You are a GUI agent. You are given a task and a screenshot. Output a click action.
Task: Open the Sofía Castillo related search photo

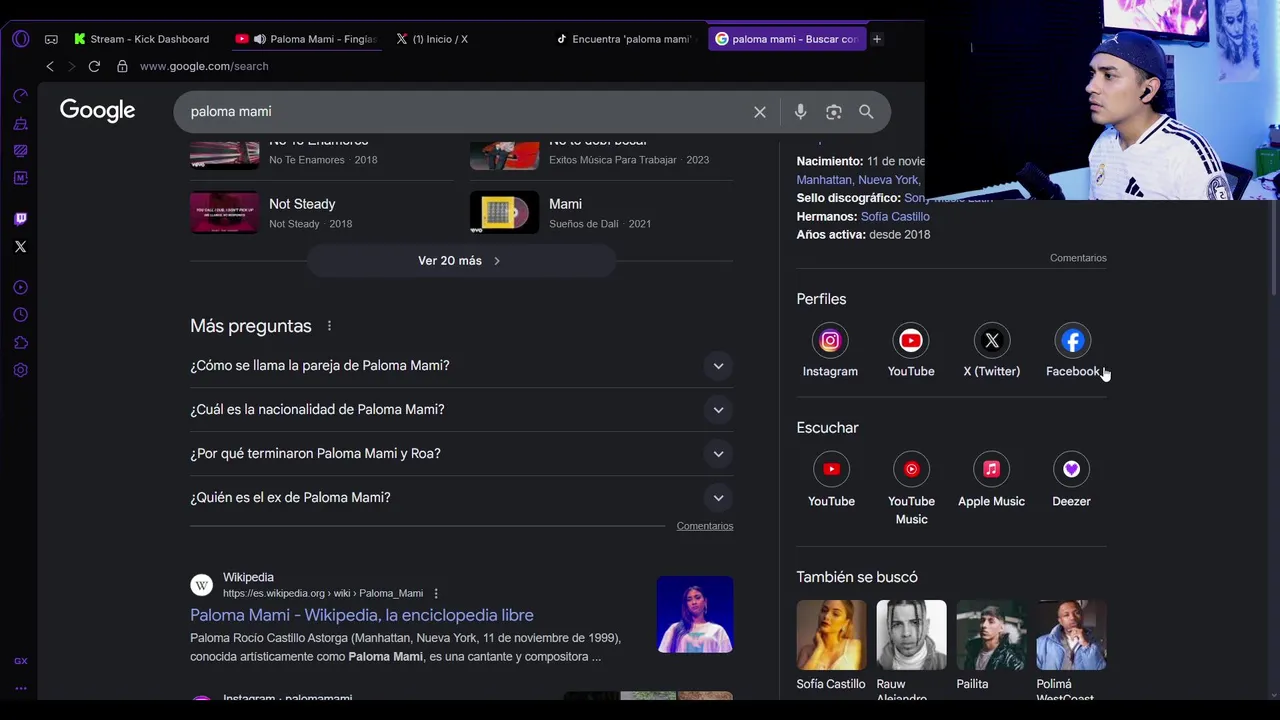pyautogui.click(x=831, y=635)
